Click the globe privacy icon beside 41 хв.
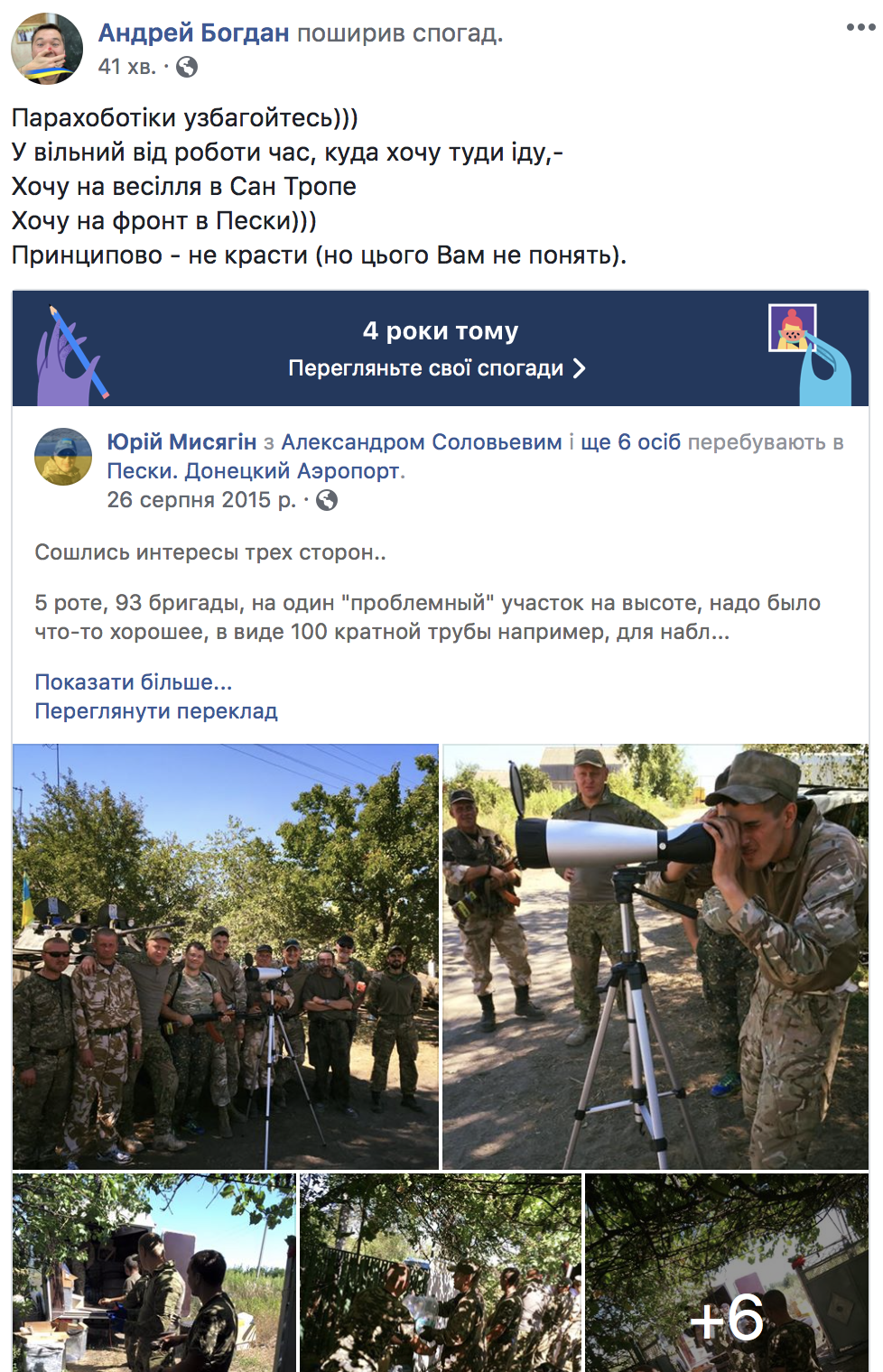This screenshot has width=883, height=1372. pos(187,67)
